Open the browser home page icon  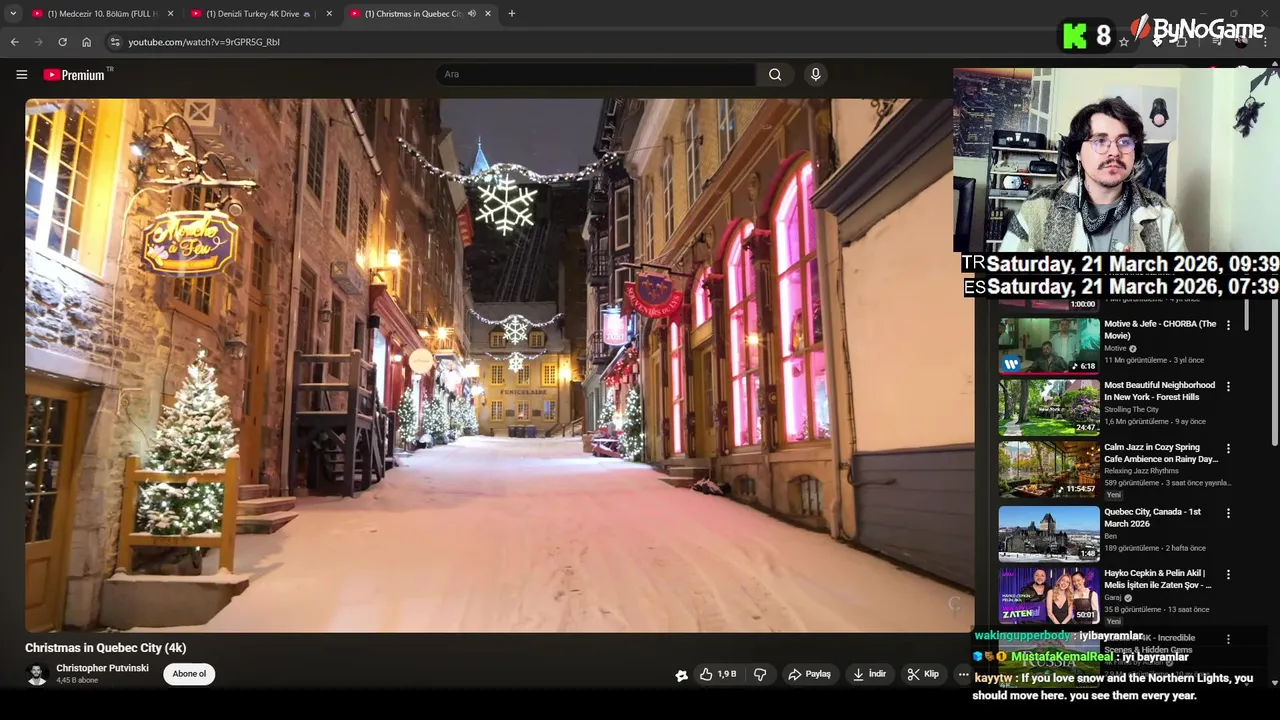tap(86, 42)
